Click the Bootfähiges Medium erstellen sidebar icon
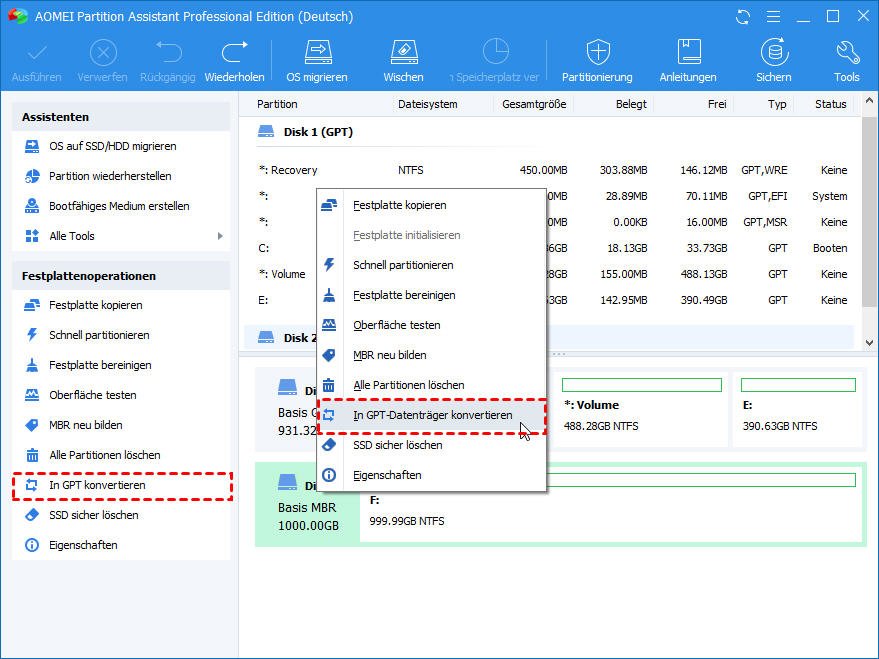 (32, 206)
